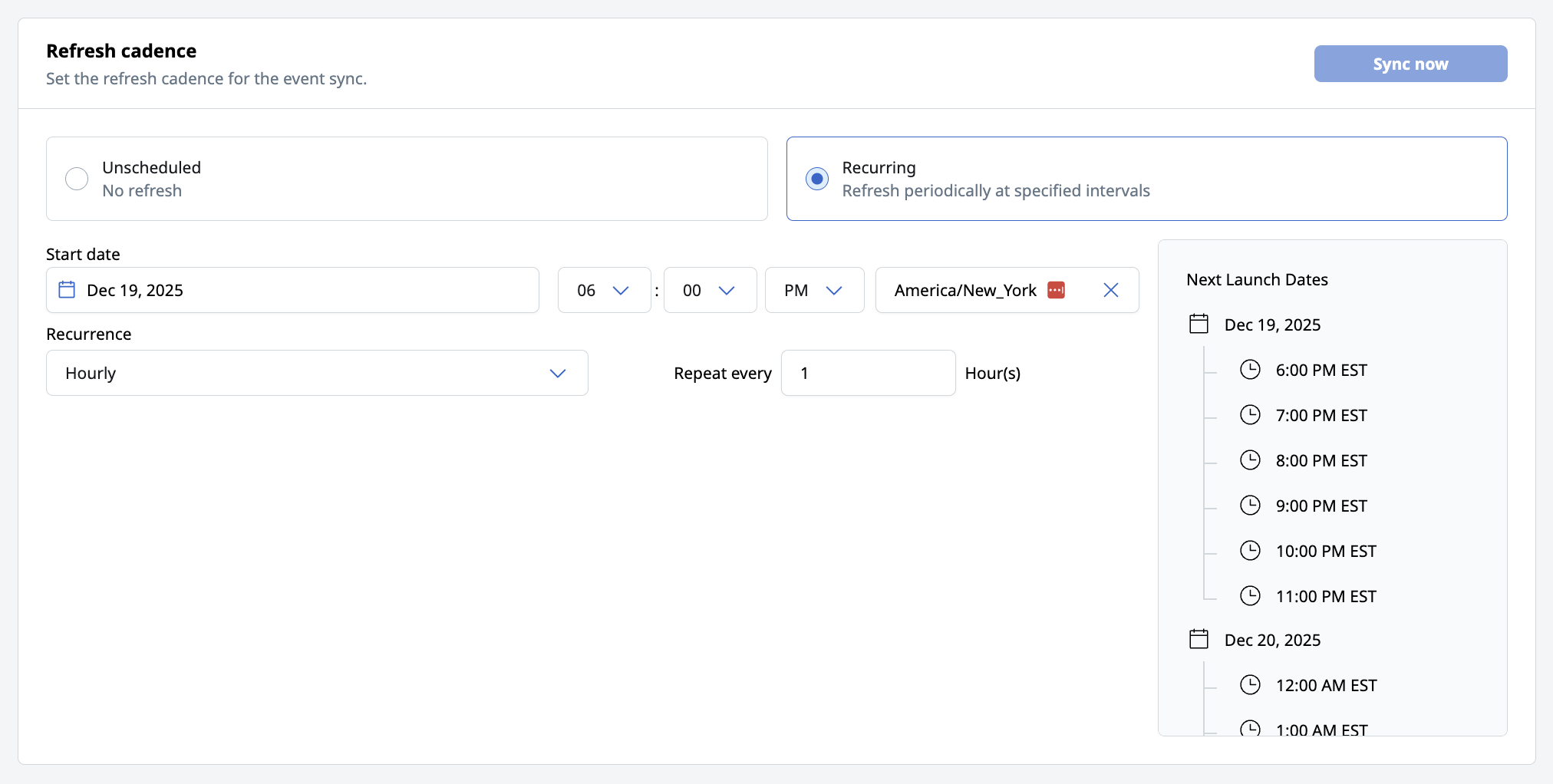Select the Recurring radio option
The height and width of the screenshot is (784, 1553).
coord(817,179)
